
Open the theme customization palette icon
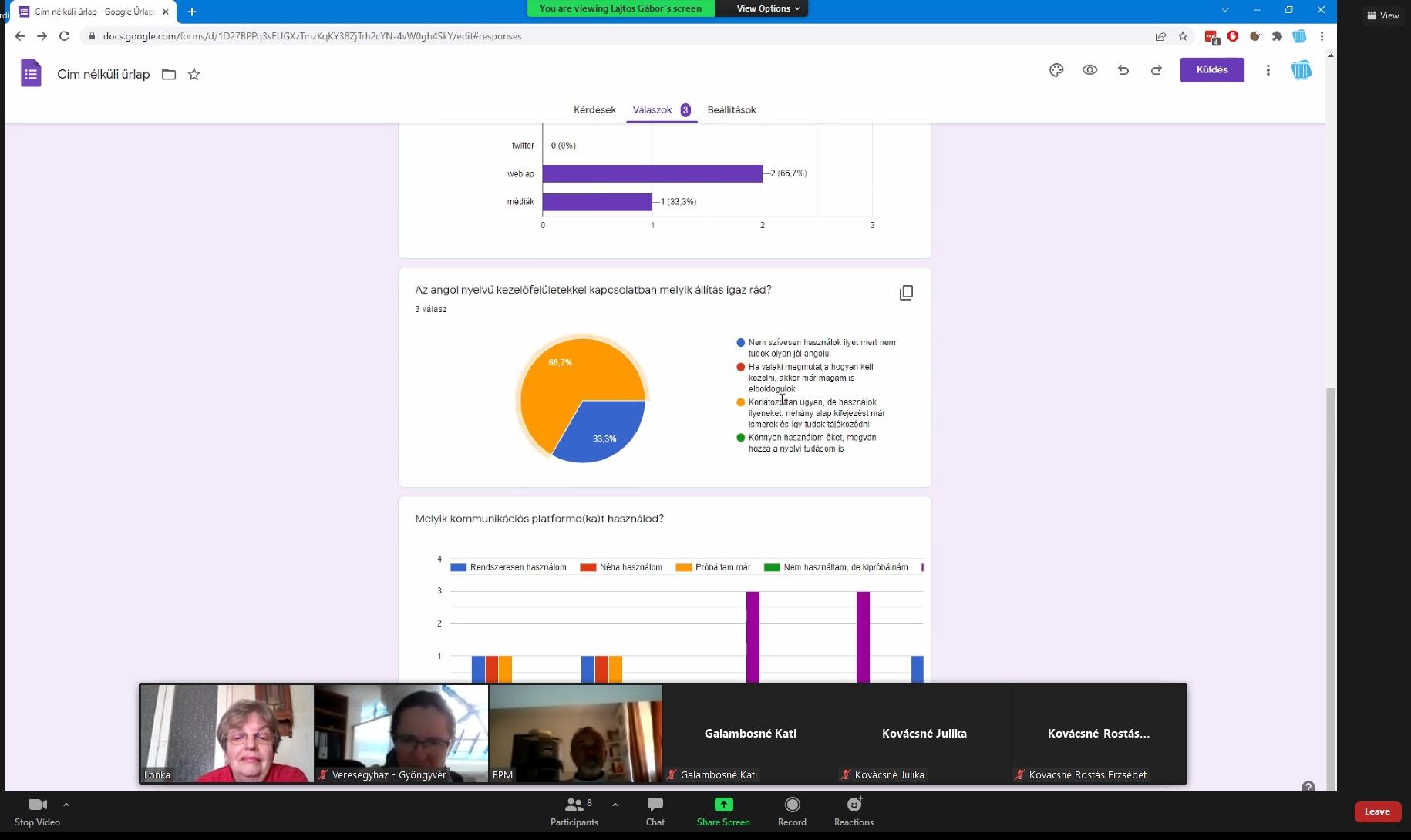coord(1056,70)
